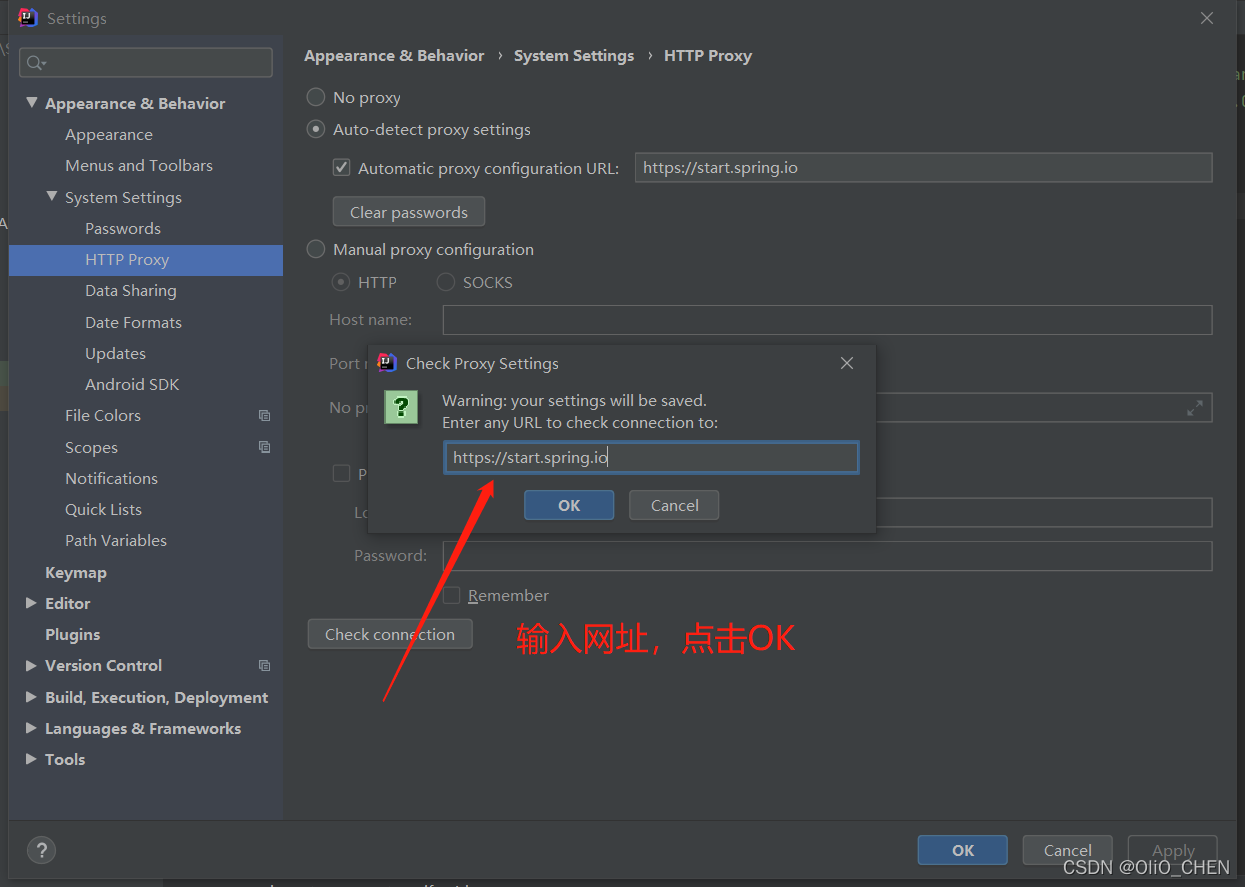Collapse the Appearance & Behavior tree section

(x=31, y=102)
